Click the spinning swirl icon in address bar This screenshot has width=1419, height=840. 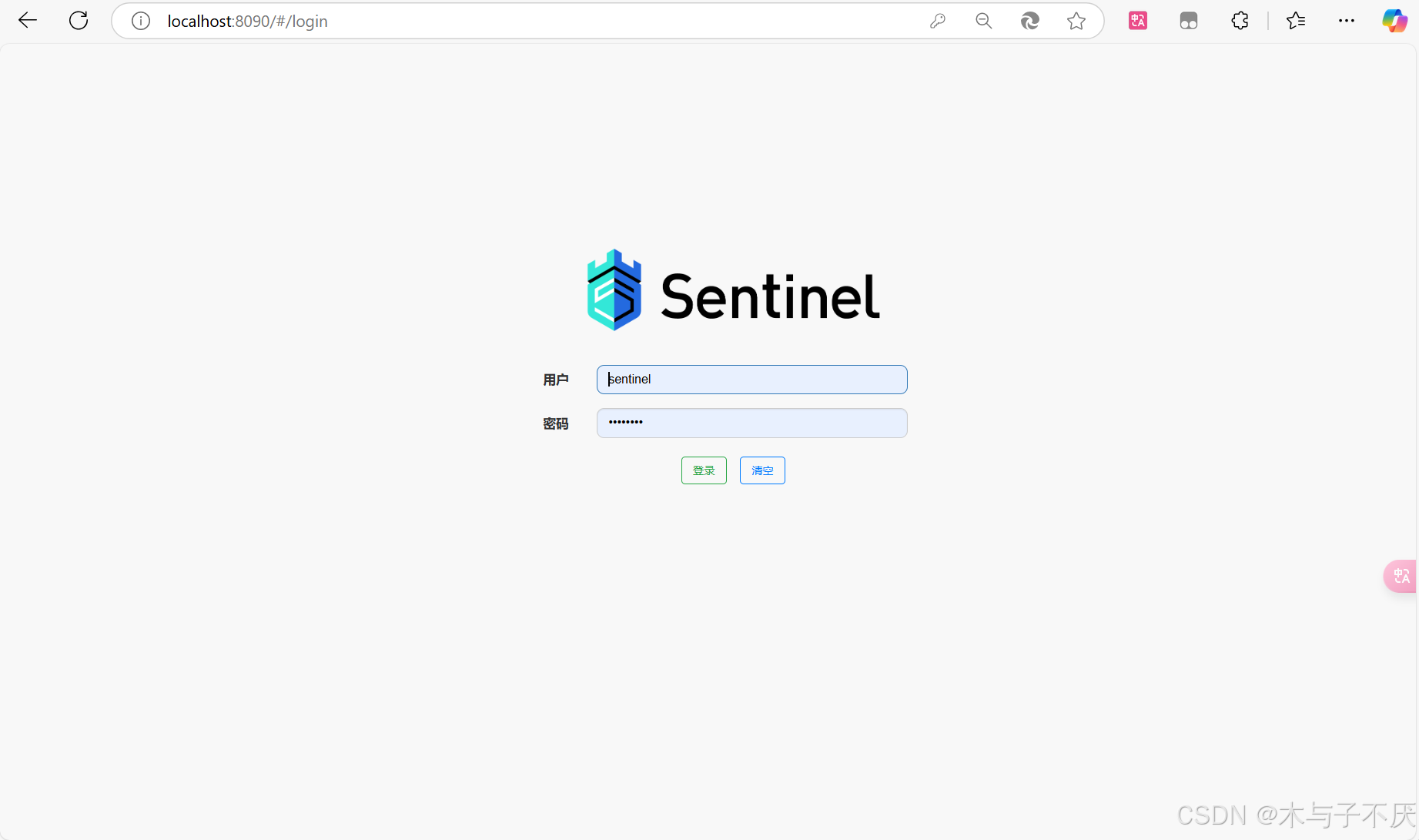tap(1030, 21)
